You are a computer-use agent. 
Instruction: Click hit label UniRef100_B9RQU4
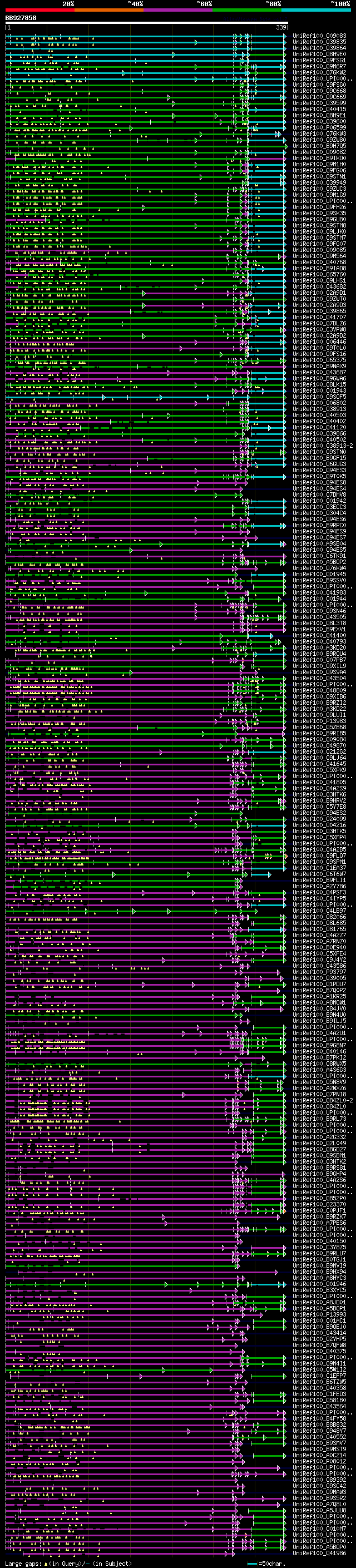click(x=319, y=654)
